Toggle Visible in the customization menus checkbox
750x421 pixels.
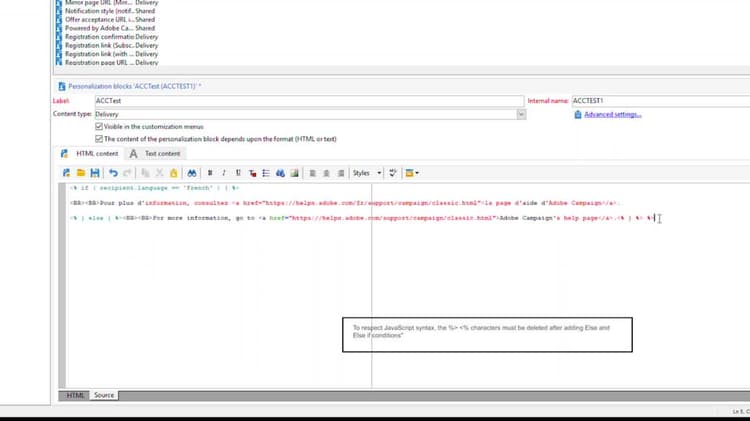tap(99, 127)
